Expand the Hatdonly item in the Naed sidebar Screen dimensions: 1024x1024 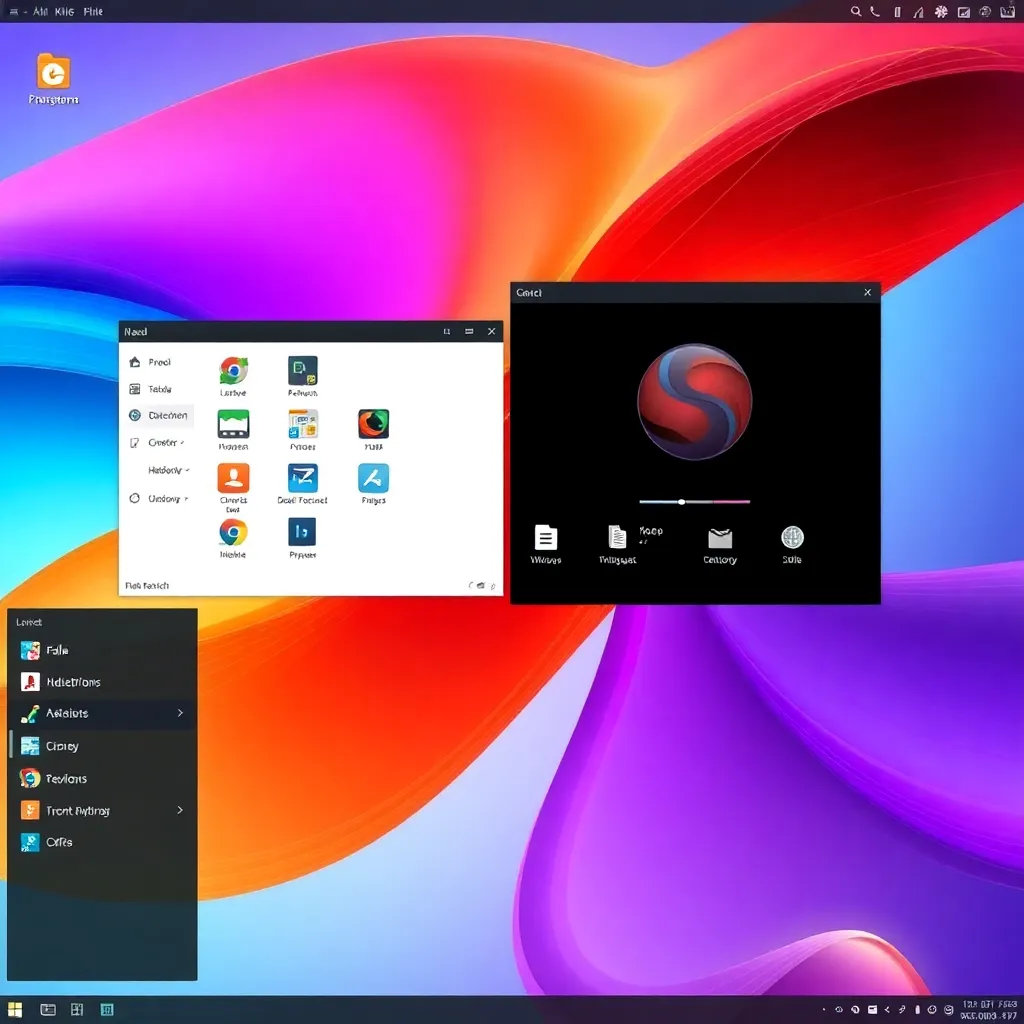click(168, 470)
